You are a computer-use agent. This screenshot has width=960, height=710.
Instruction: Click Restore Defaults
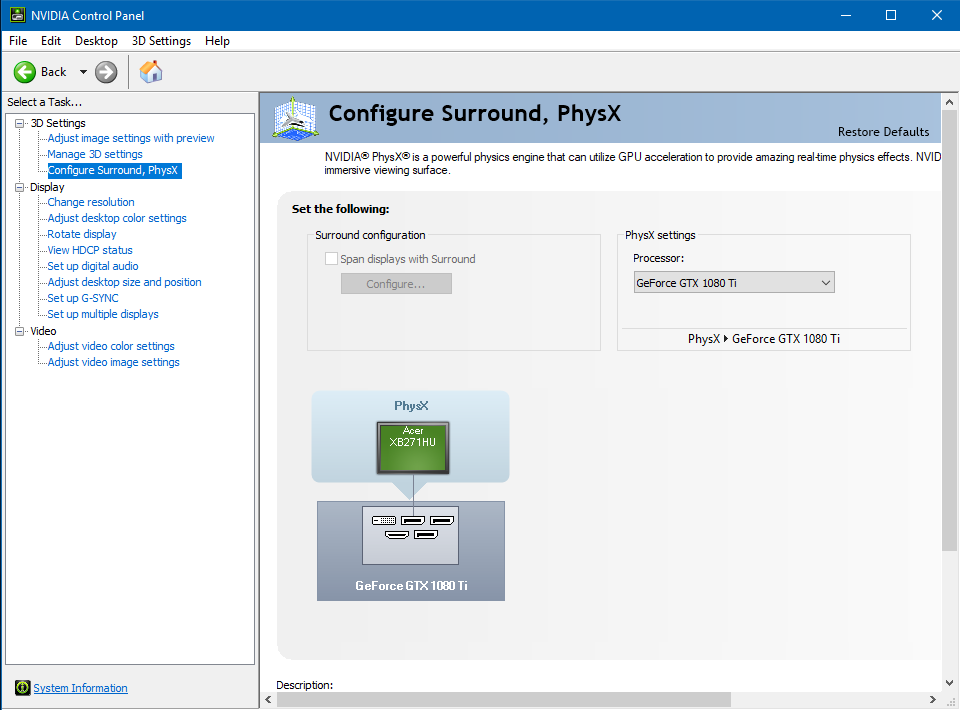tap(883, 132)
